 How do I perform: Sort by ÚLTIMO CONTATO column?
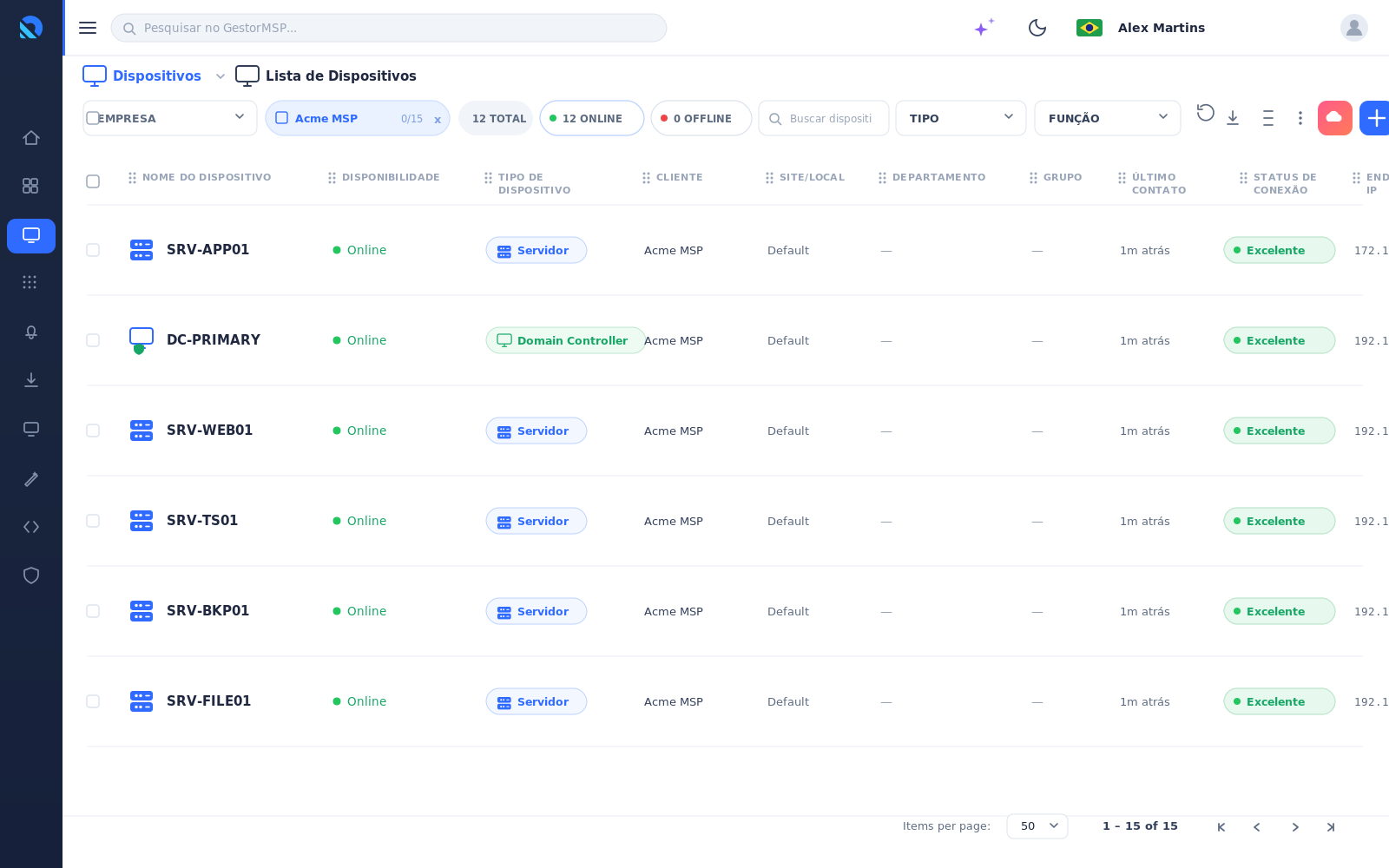(x=1159, y=183)
